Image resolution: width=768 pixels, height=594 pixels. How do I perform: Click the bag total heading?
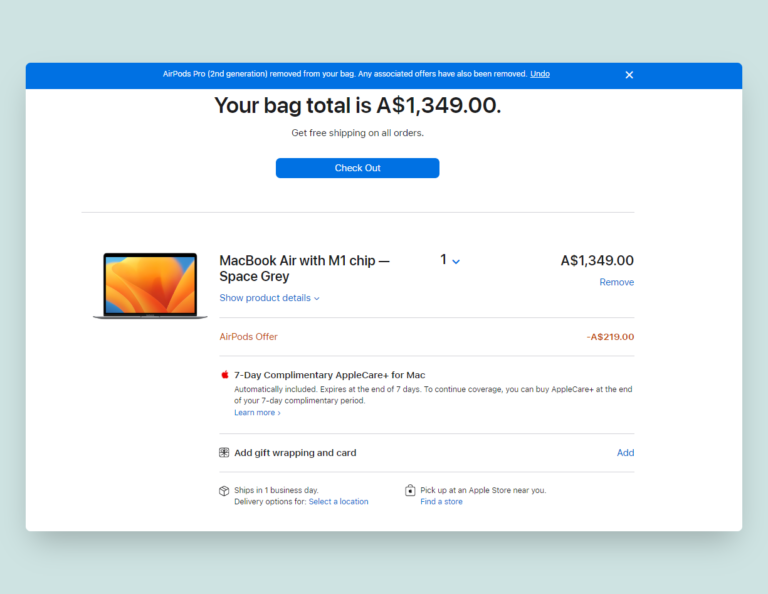coord(358,105)
